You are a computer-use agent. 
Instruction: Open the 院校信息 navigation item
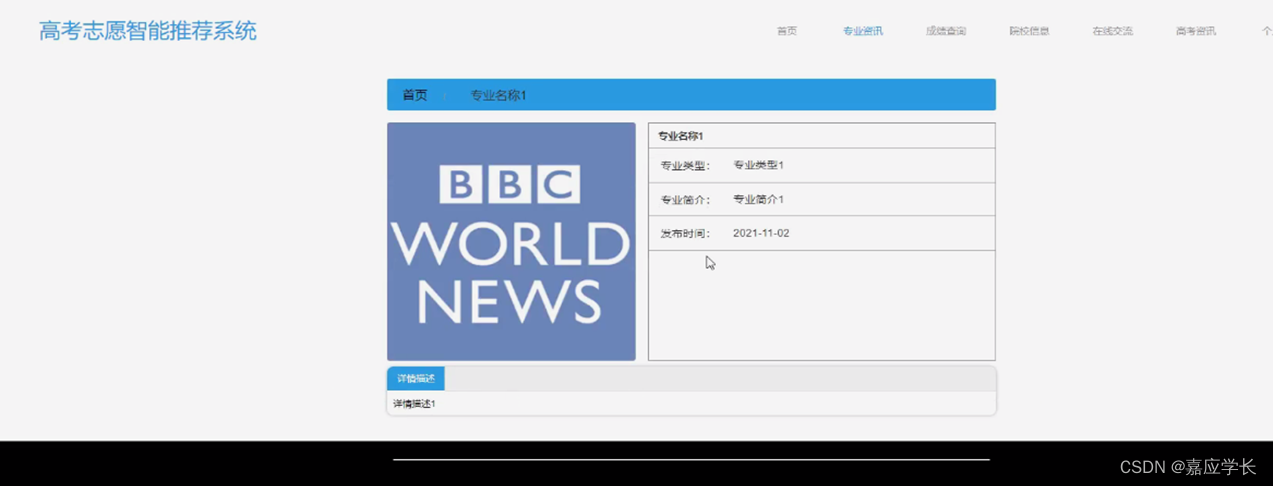click(x=1029, y=31)
